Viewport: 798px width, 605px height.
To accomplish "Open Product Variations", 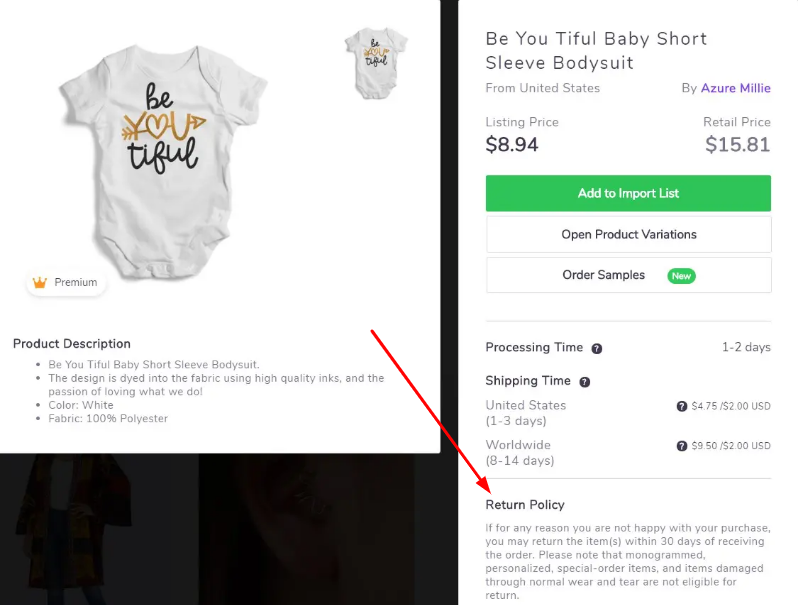I will 628,235.
